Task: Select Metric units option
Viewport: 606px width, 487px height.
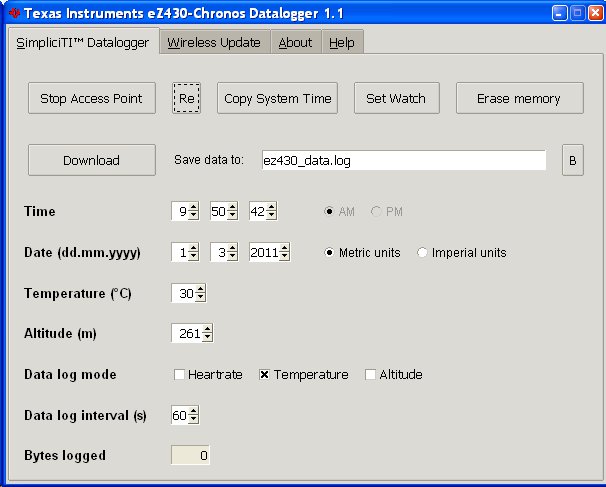Action: [329, 253]
